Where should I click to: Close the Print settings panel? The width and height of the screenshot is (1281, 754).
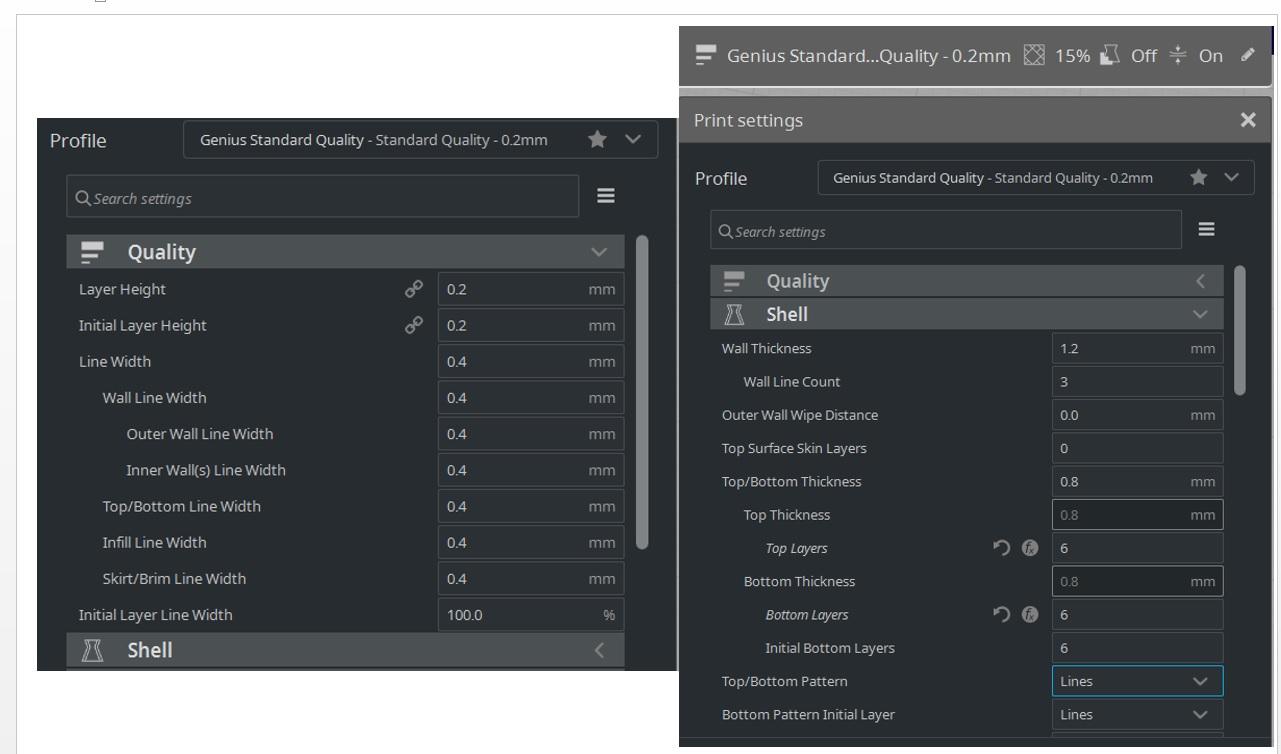pyautogui.click(x=1247, y=120)
